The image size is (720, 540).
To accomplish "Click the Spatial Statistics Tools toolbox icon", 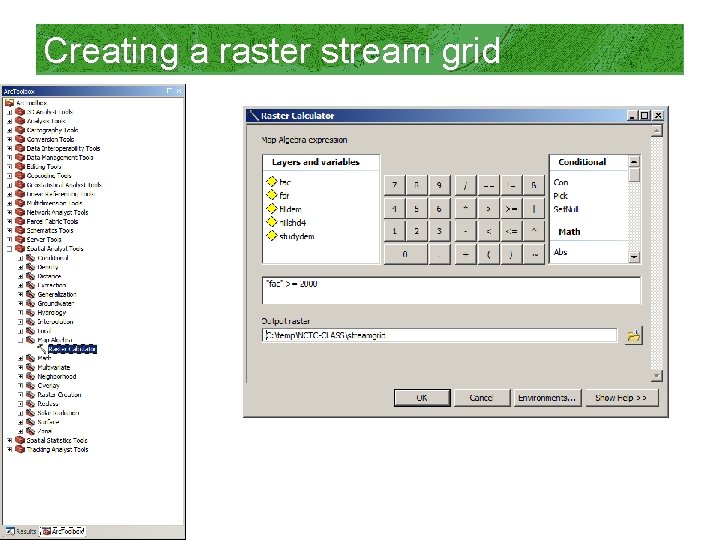I will click(20, 440).
